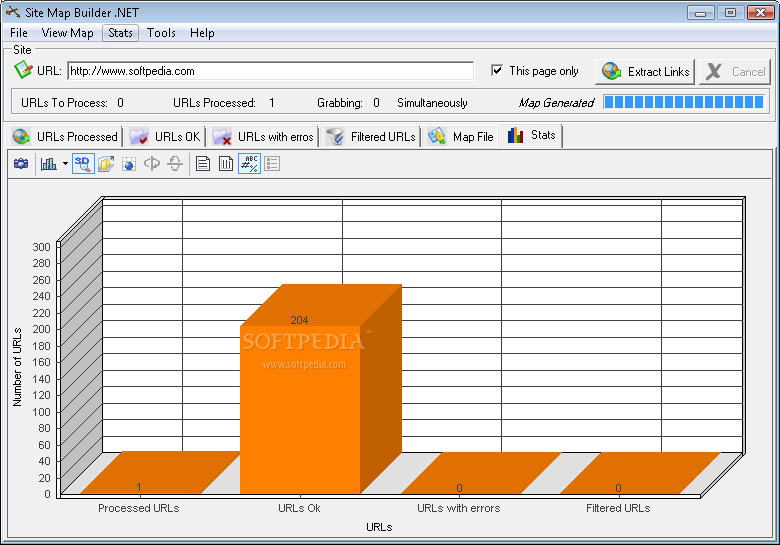The height and width of the screenshot is (545, 780).
Task: Maximize the Site Map Builder window
Action: [730, 12]
